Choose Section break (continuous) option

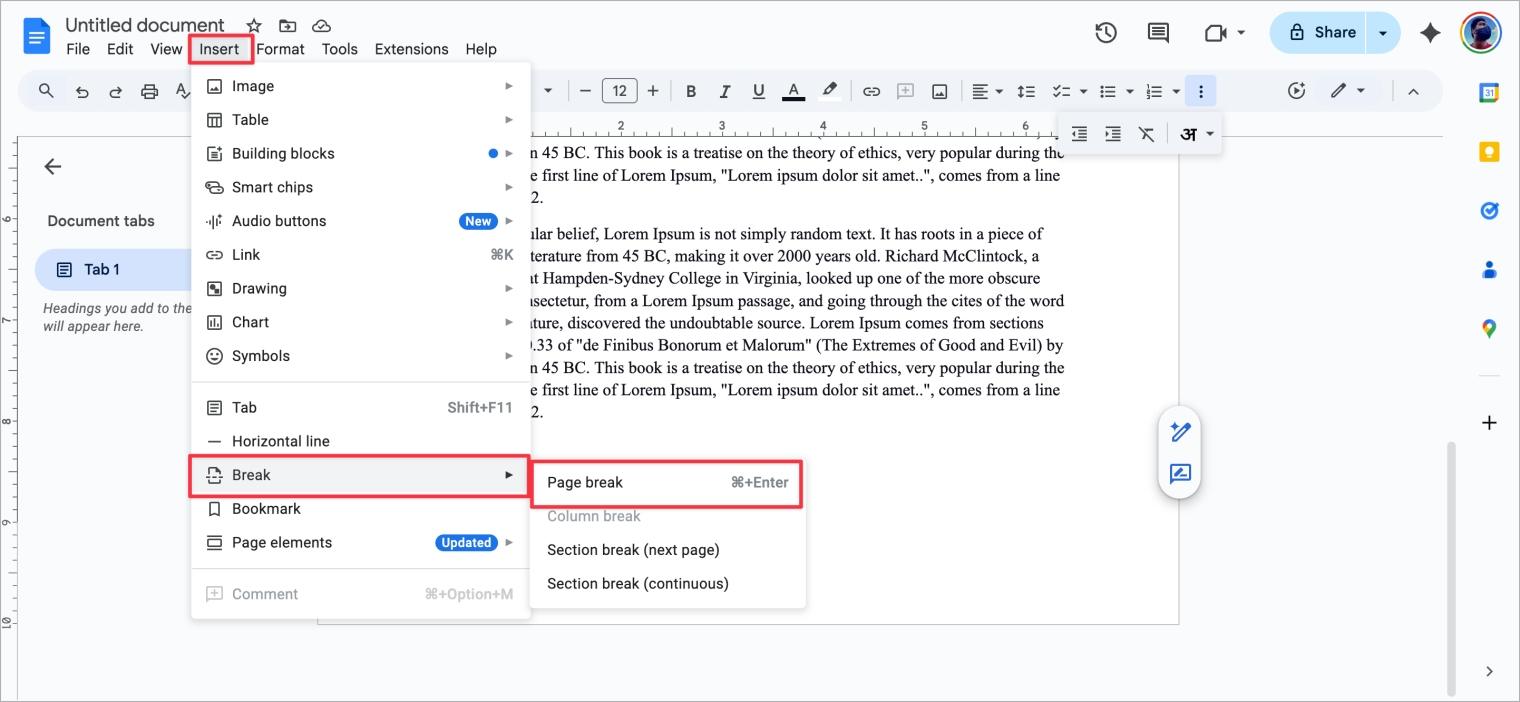tap(638, 584)
